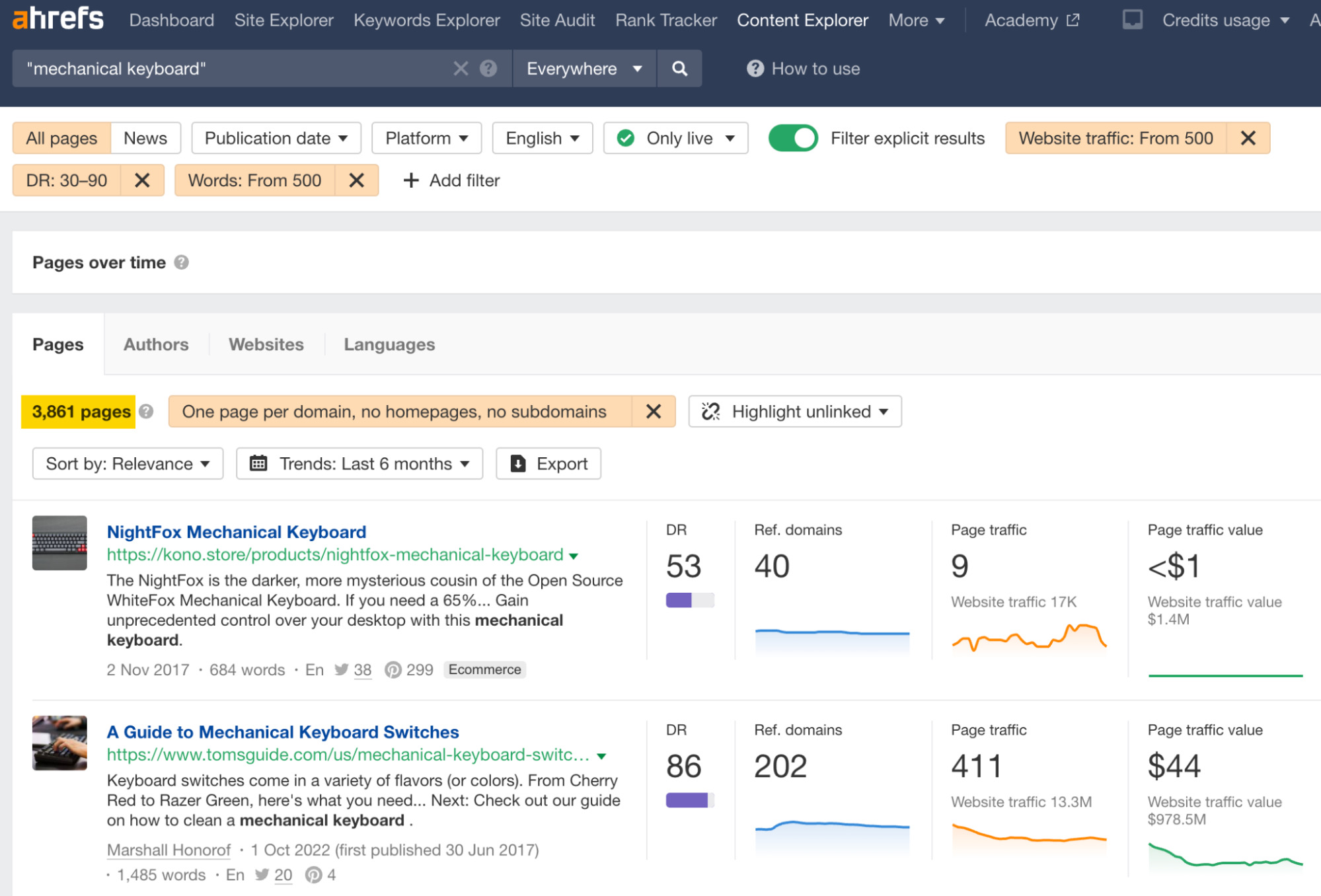Click the Trends calendar icon
The width and height of the screenshot is (1321, 896).
[257, 463]
